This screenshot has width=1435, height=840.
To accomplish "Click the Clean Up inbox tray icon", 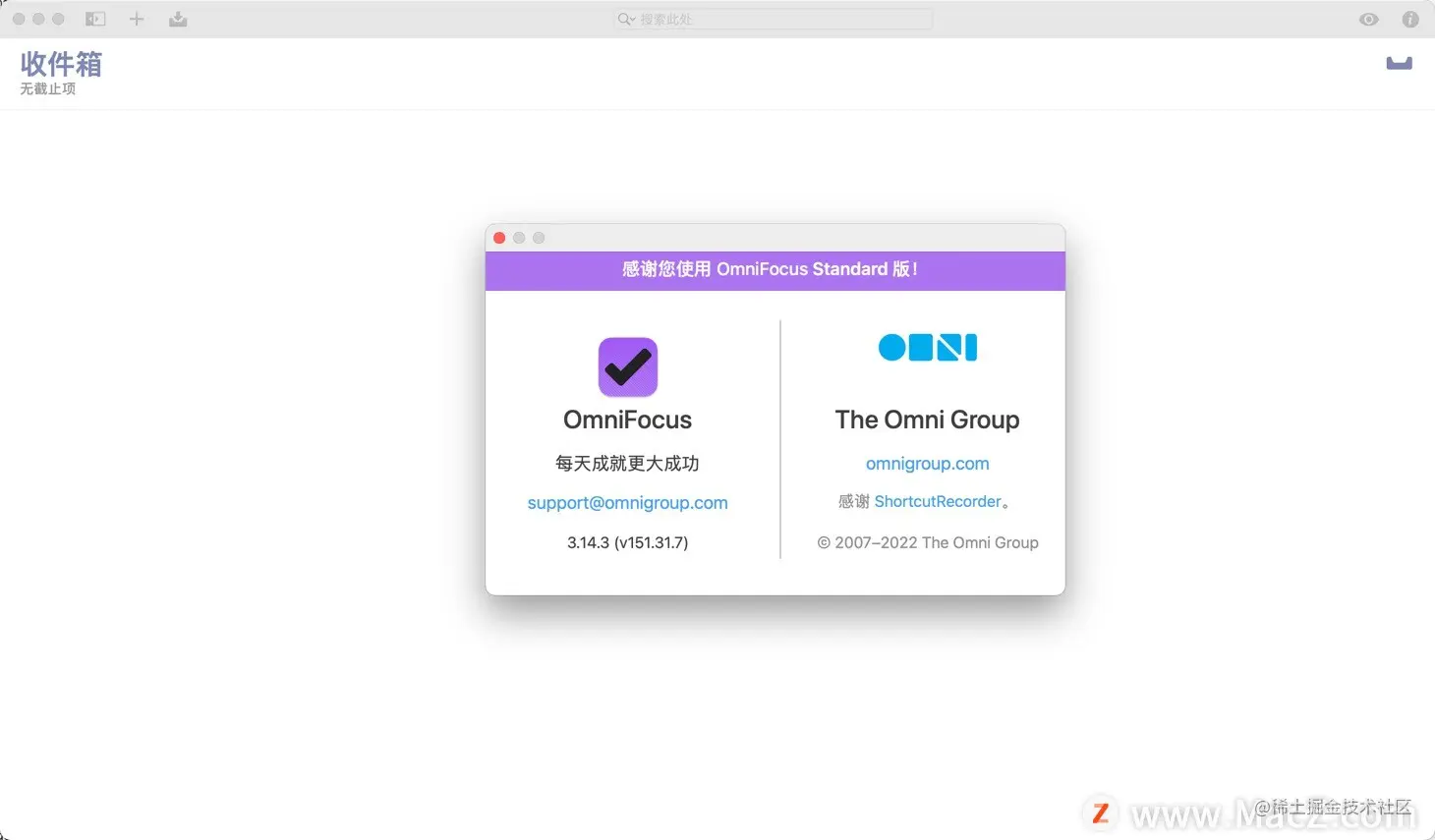I will (x=178, y=19).
